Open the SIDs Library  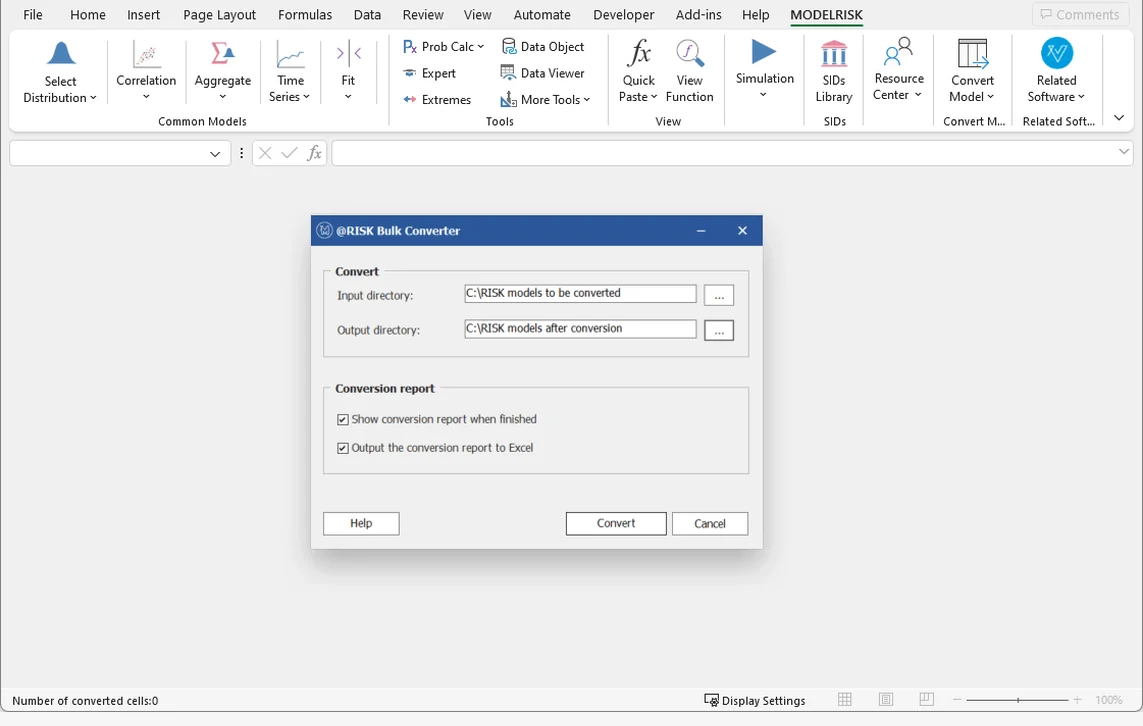click(x=834, y=72)
